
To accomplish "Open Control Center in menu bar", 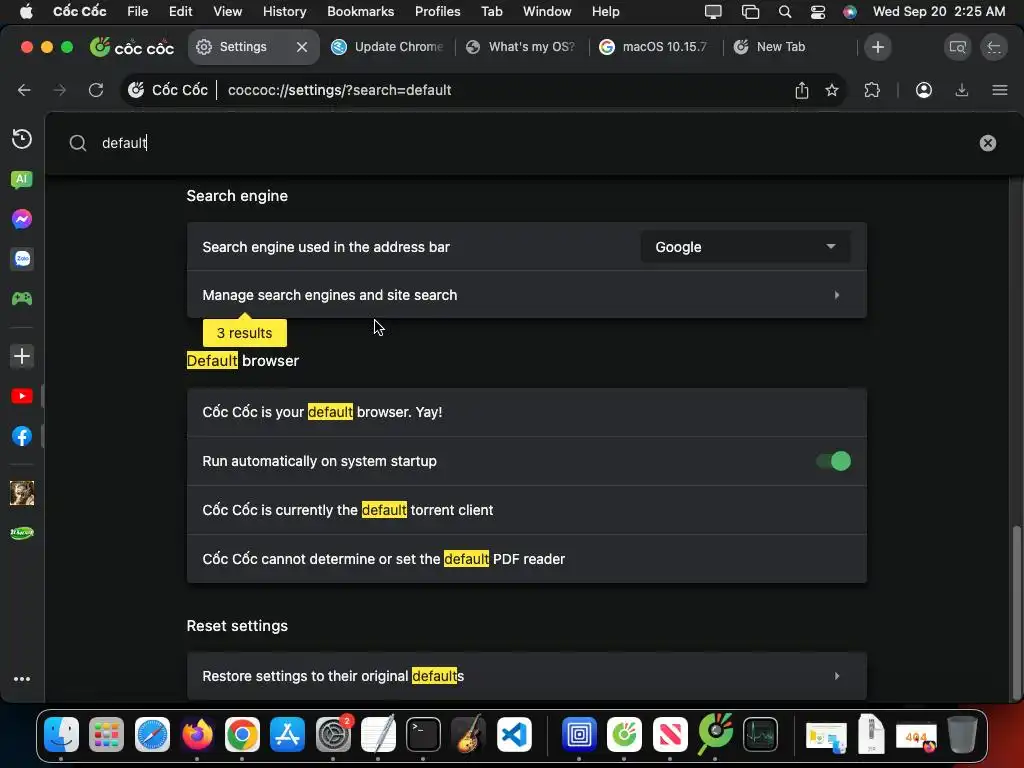I will pos(818,11).
